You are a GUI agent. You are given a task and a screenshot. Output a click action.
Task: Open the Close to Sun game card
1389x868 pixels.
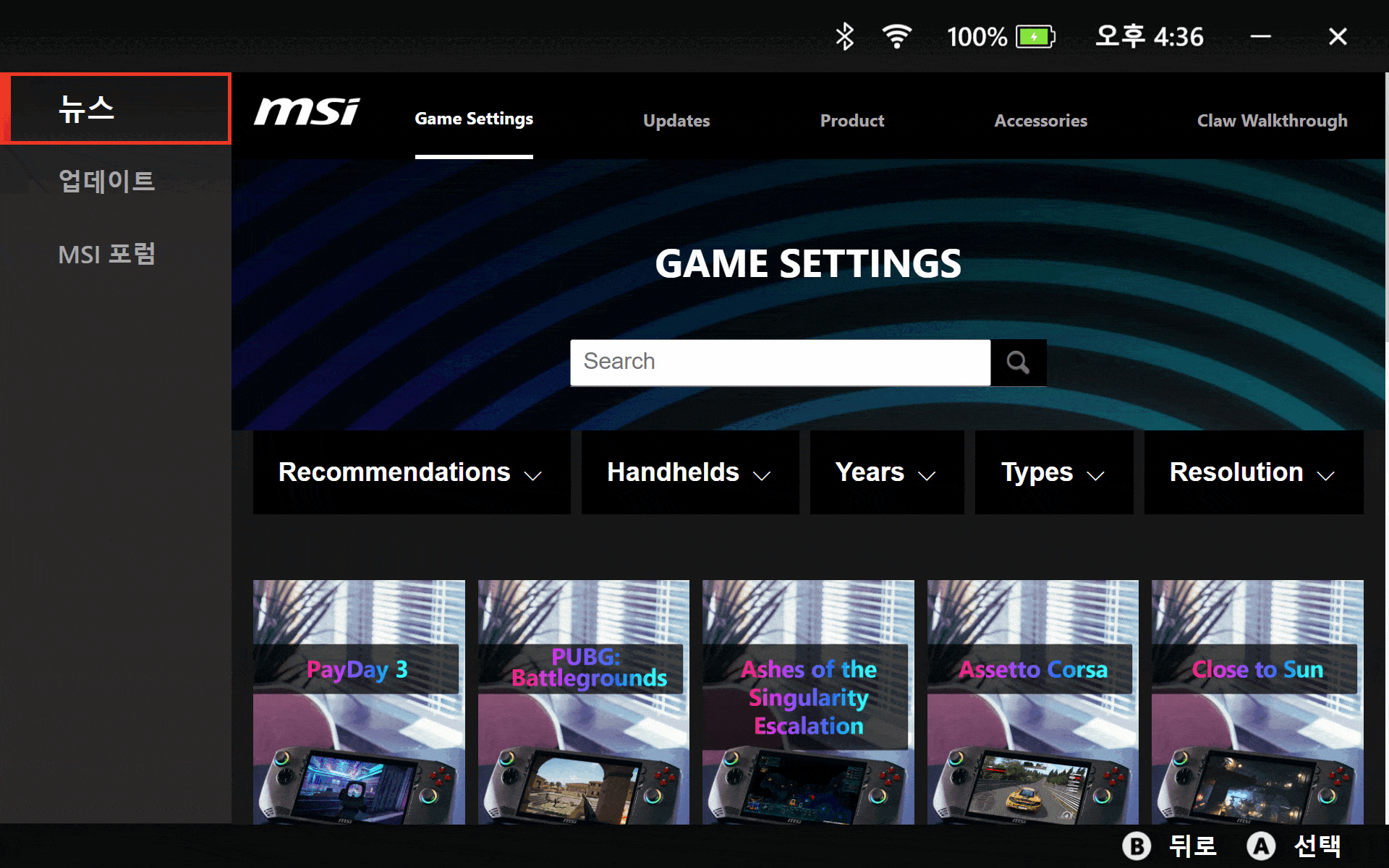pos(1257,702)
